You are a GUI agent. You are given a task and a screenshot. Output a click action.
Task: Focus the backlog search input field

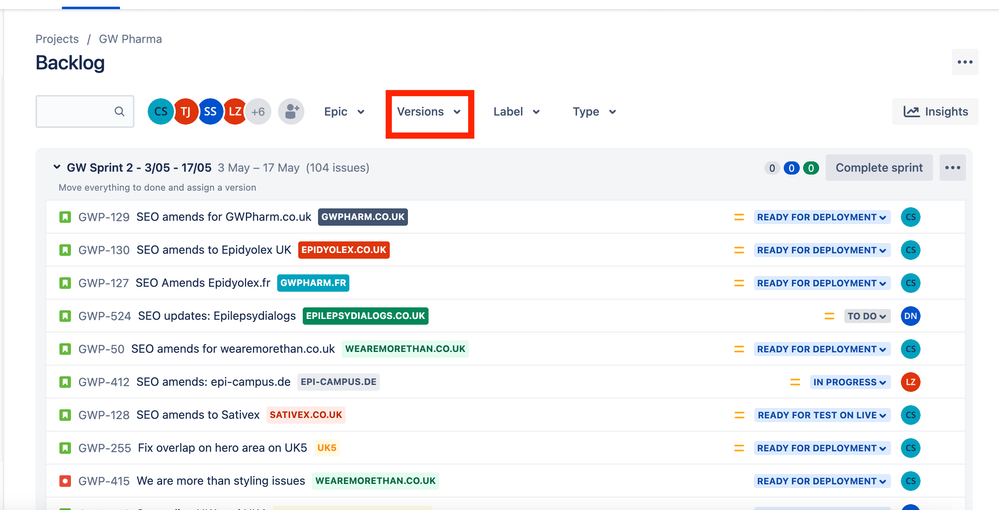85,112
